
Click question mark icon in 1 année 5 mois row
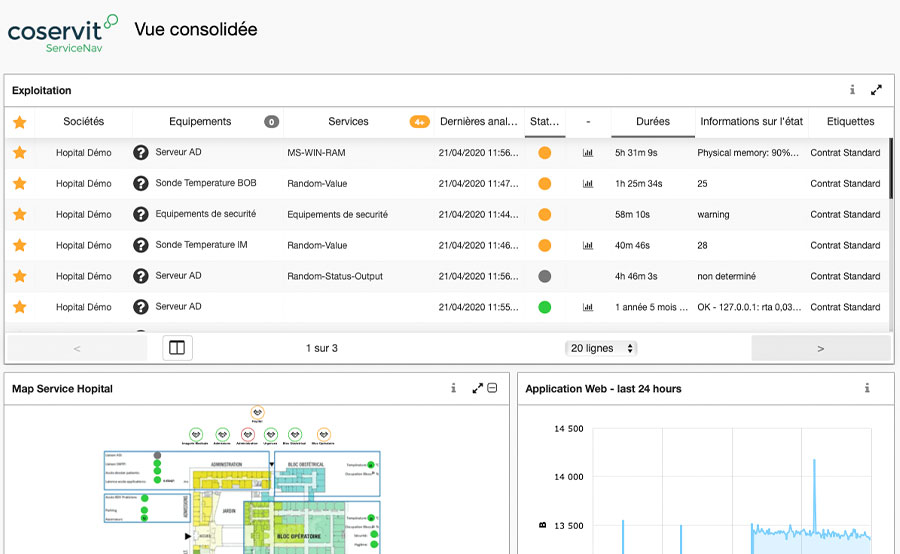tap(141, 307)
